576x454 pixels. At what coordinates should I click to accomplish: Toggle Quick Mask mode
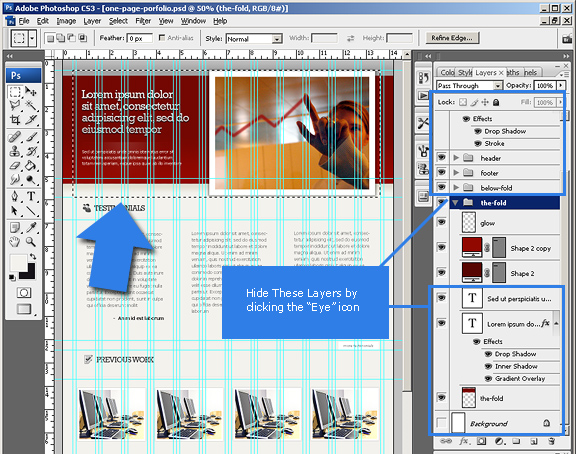[24, 293]
